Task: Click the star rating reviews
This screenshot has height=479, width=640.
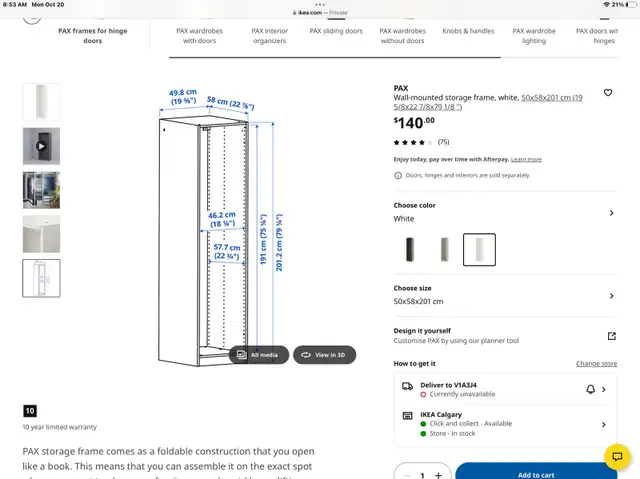Action: pyautogui.click(x=414, y=142)
